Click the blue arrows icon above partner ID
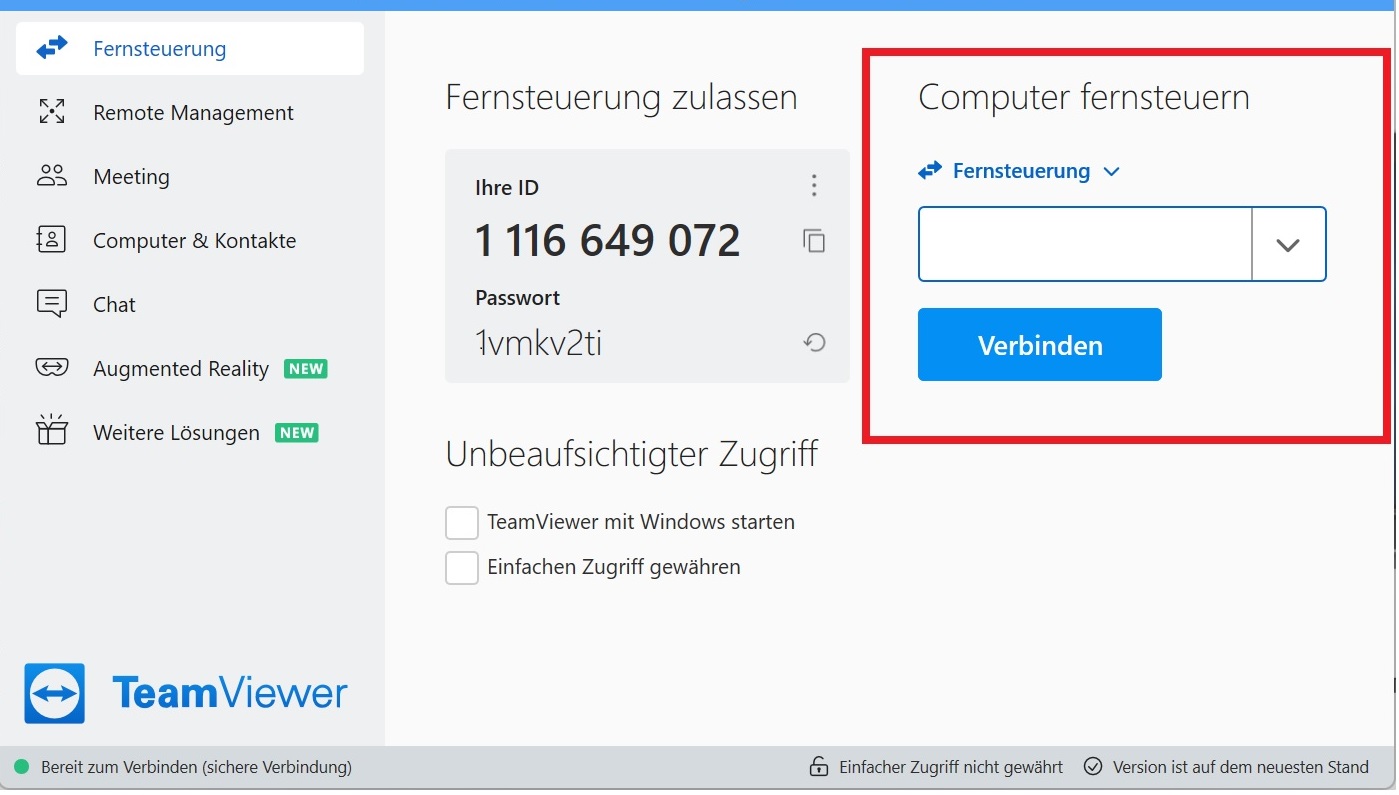This screenshot has height=795, width=1399. [x=930, y=171]
